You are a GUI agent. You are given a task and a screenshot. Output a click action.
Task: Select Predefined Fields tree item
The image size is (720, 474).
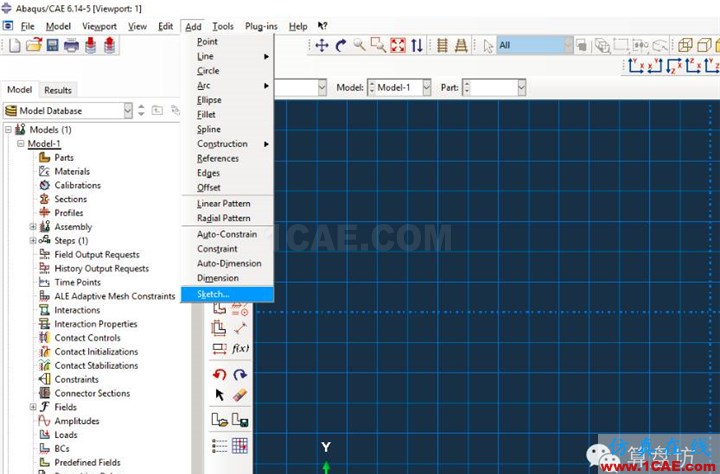tap(87, 462)
